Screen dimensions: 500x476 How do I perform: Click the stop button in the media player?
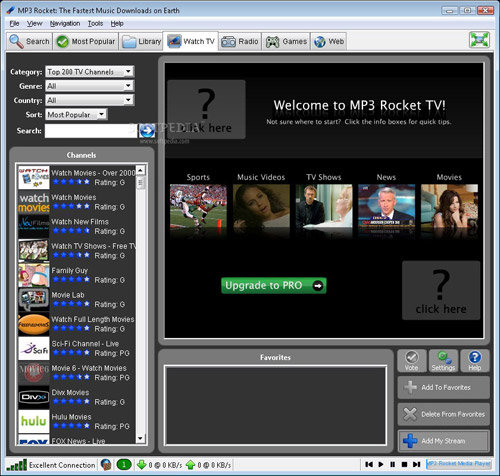404,464
